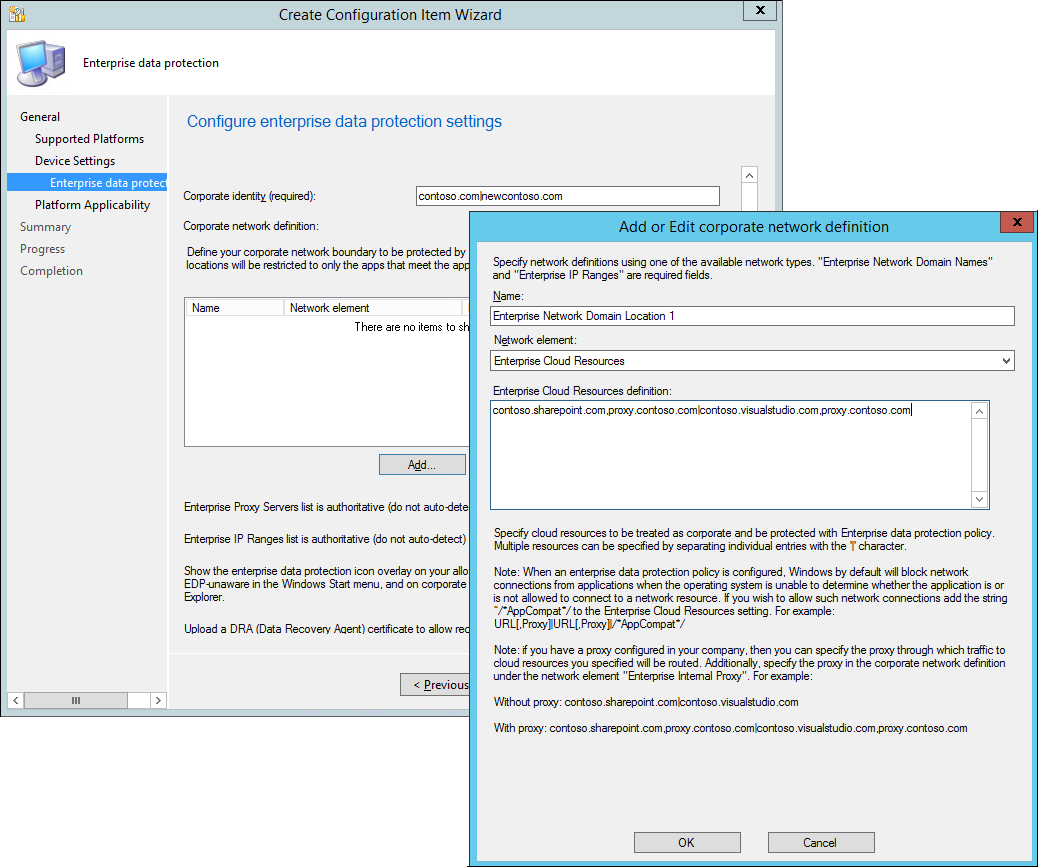Select Progress step in sidebar
Viewport: 1038px width, 867px height.
(42, 249)
